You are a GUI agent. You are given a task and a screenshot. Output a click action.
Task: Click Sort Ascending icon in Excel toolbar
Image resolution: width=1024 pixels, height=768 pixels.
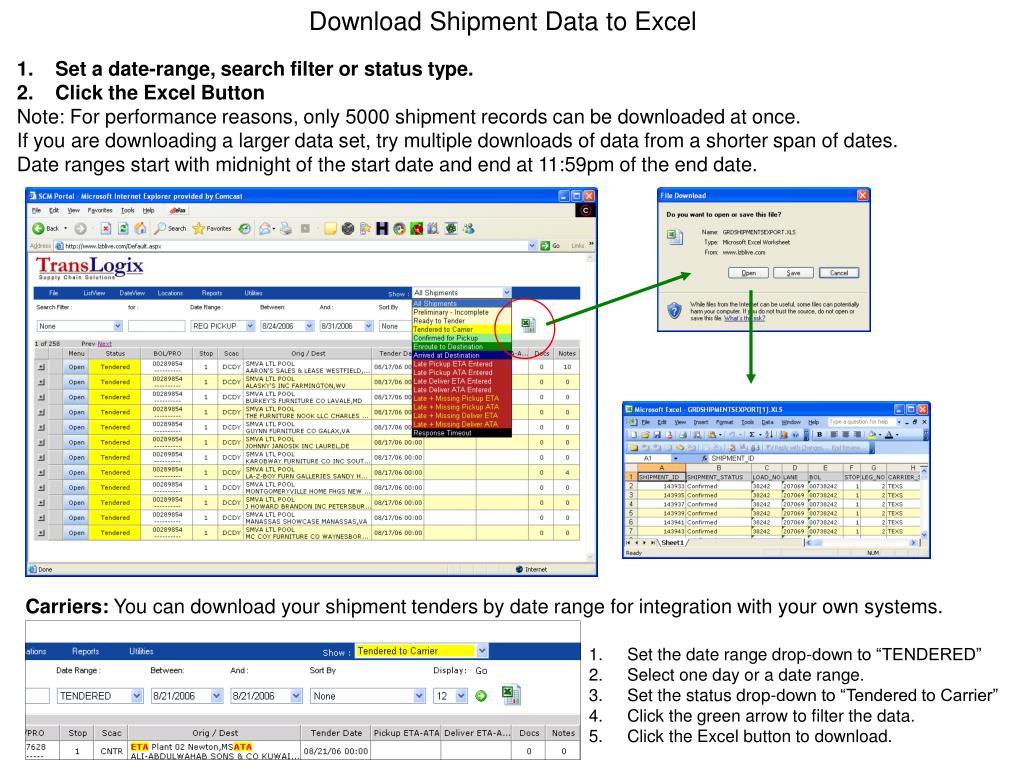[769, 434]
